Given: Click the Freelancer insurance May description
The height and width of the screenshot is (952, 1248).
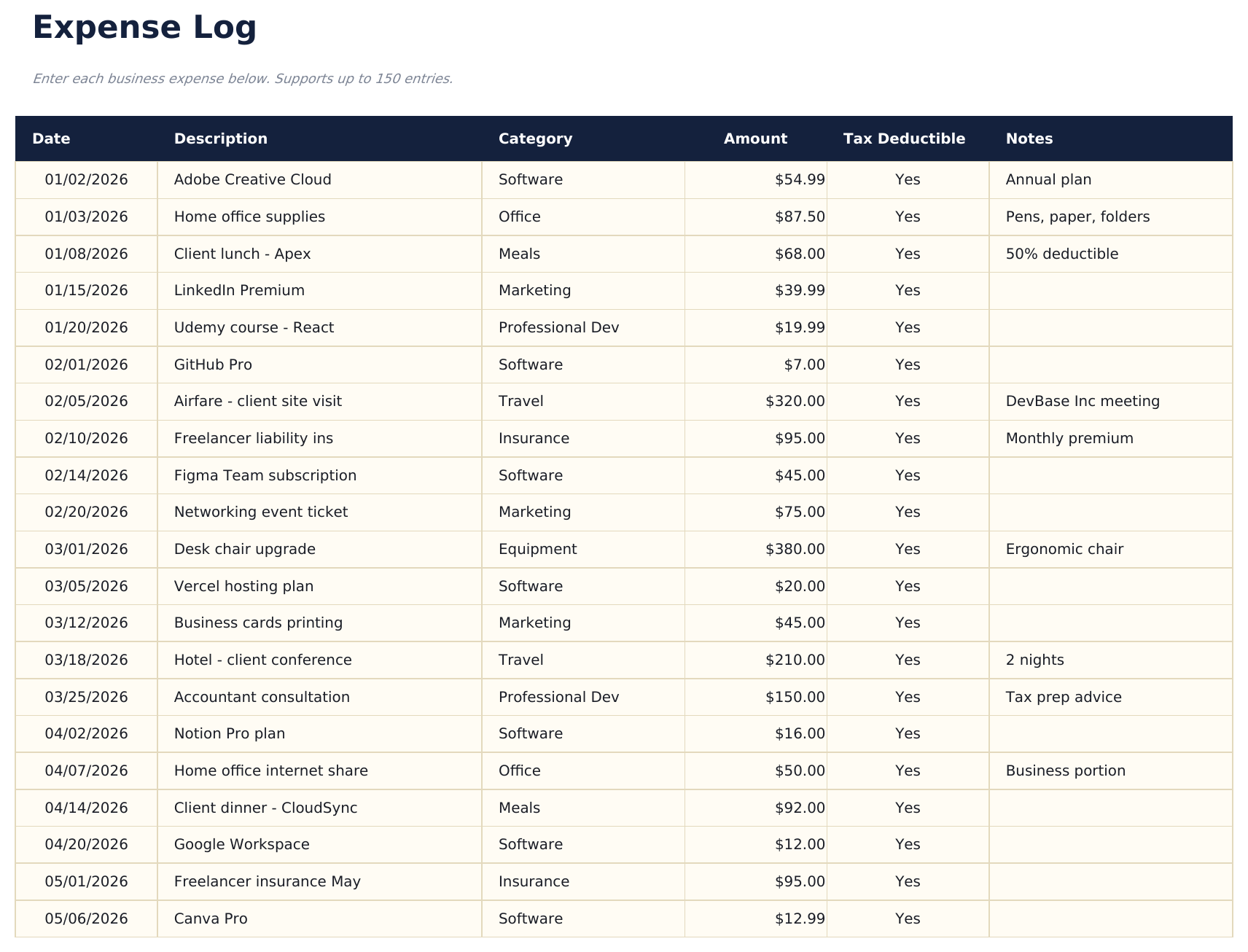Looking at the screenshot, I should [267, 881].
